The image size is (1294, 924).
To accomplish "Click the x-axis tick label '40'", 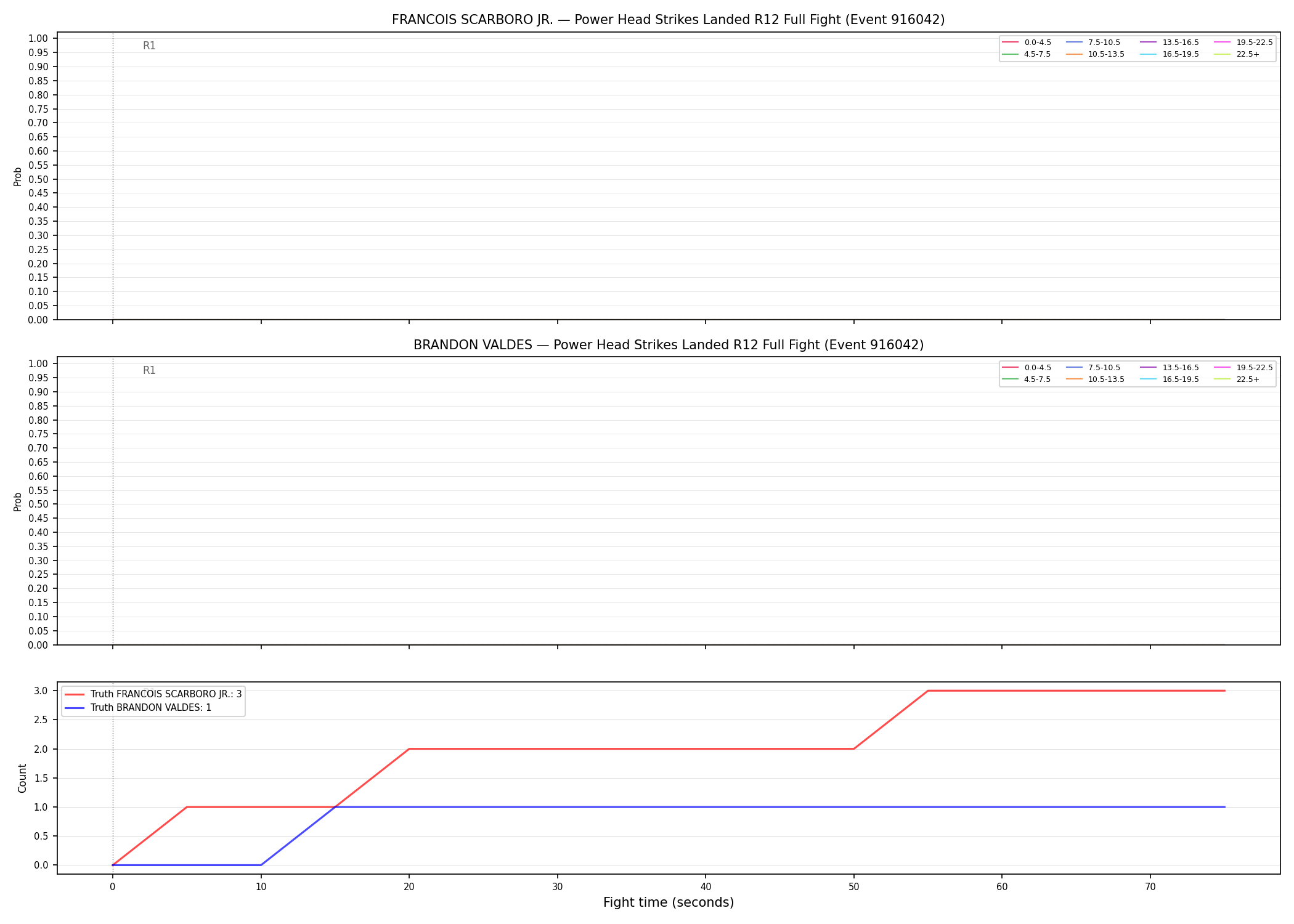I will tap(706, 887).
